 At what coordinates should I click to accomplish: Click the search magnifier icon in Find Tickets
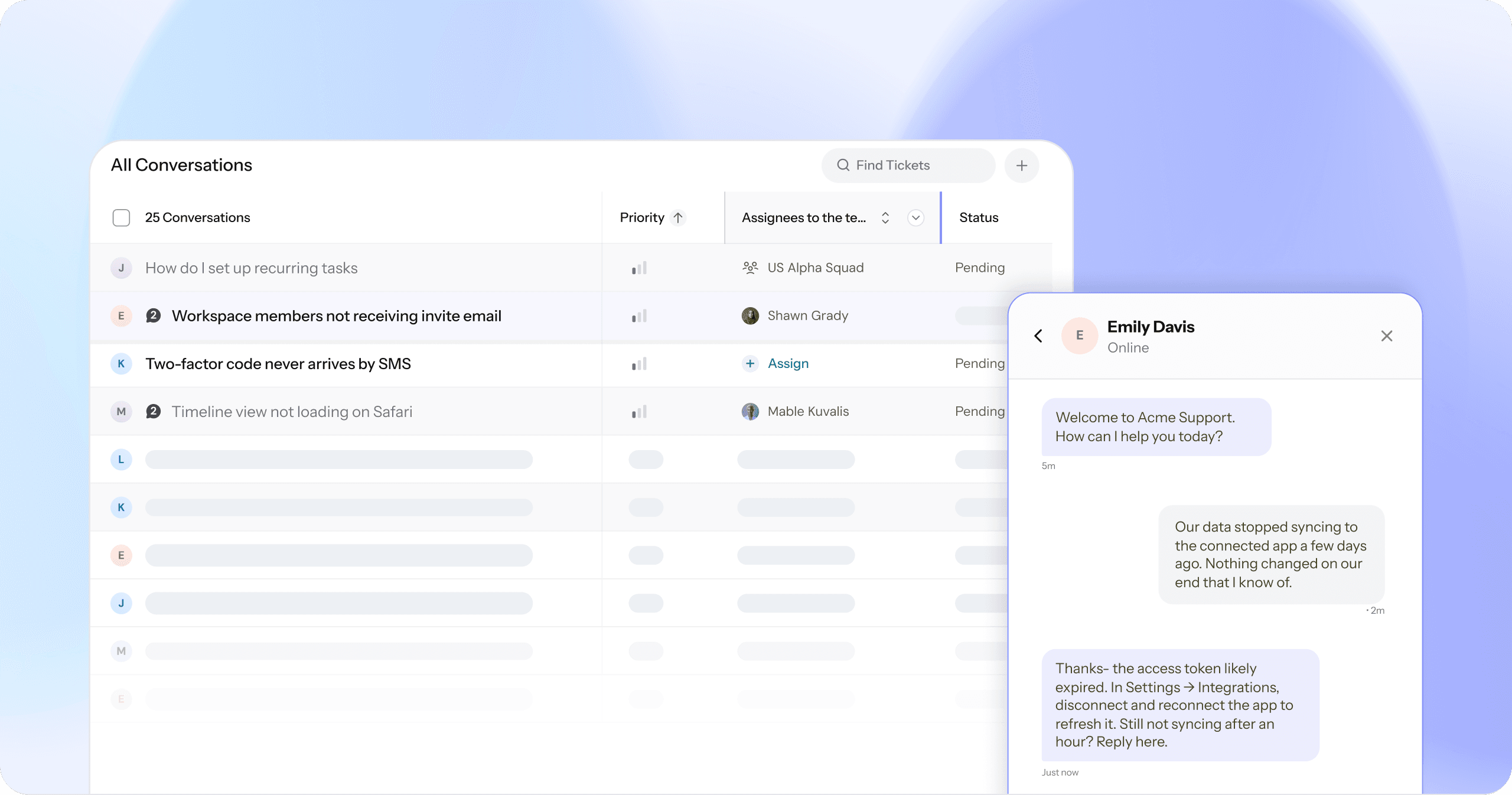tap(843, 165)
